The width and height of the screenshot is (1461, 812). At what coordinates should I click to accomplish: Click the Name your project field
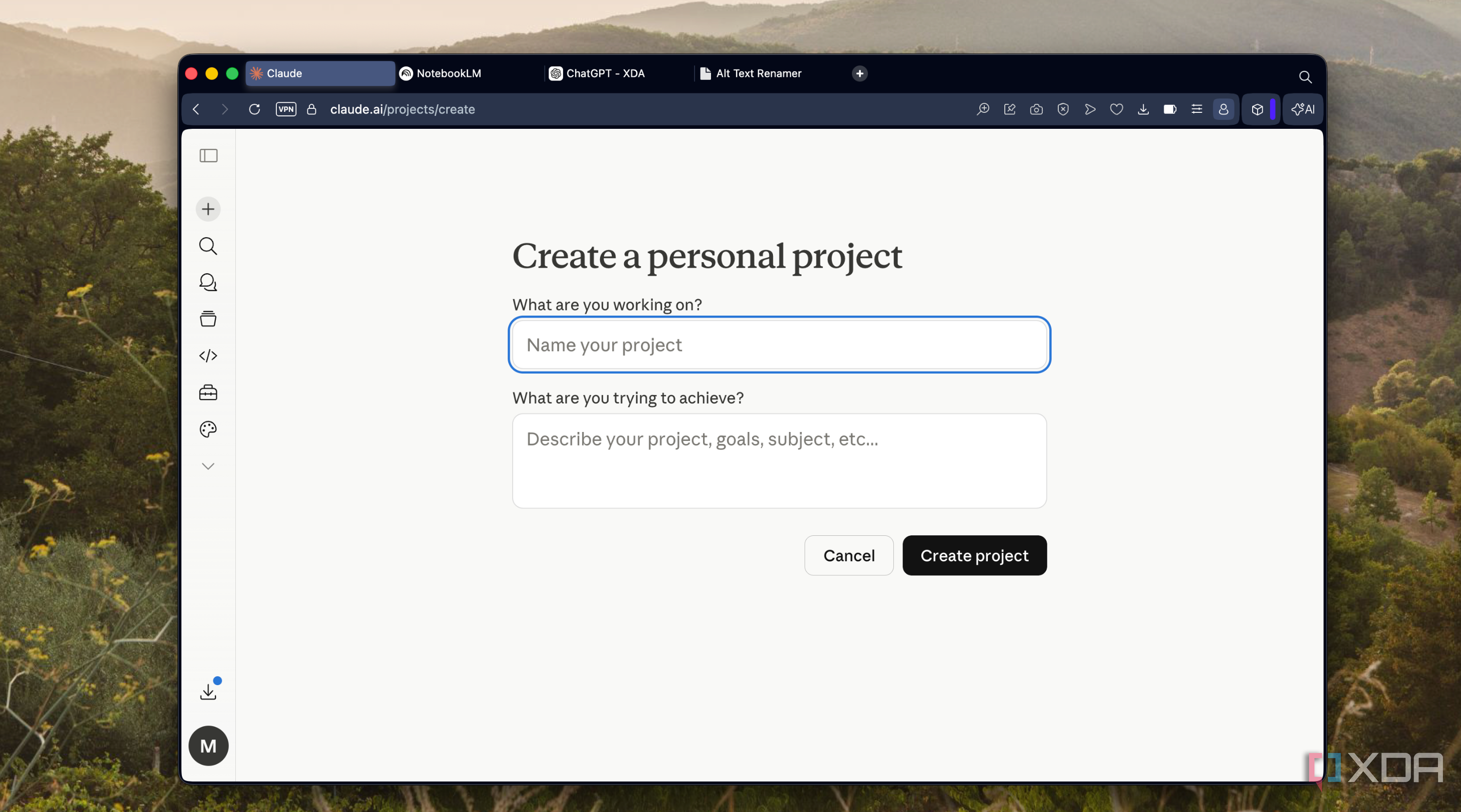(779, 345)
